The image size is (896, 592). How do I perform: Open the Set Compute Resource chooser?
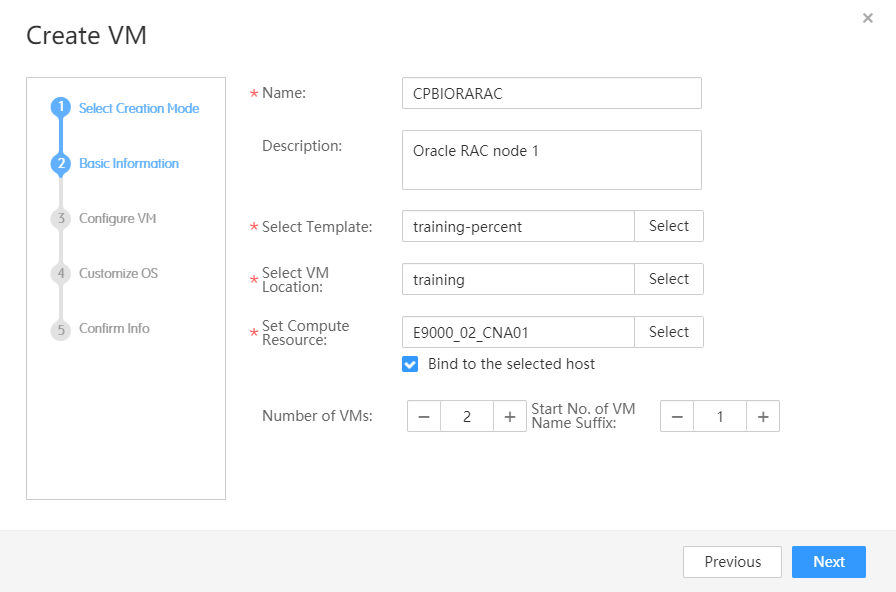[668, 332]
